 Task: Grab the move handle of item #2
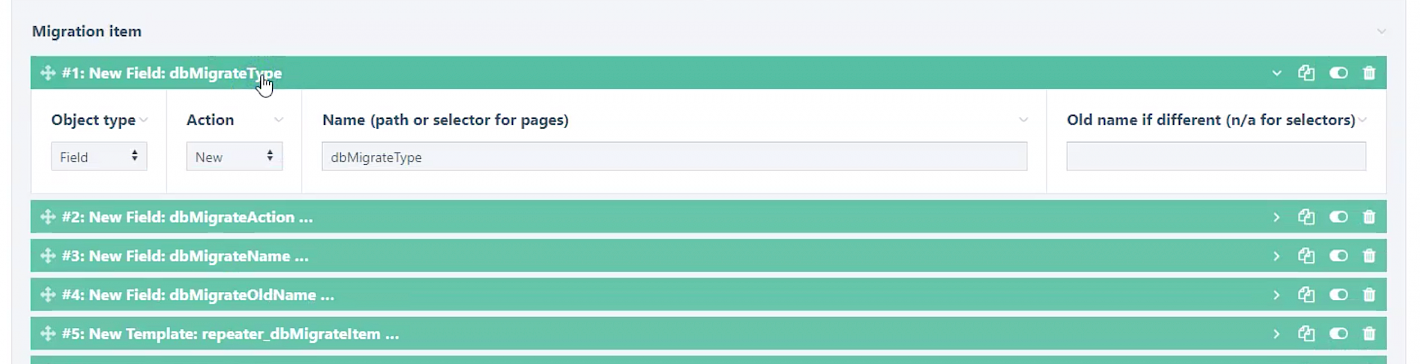[x=47, y=217]
